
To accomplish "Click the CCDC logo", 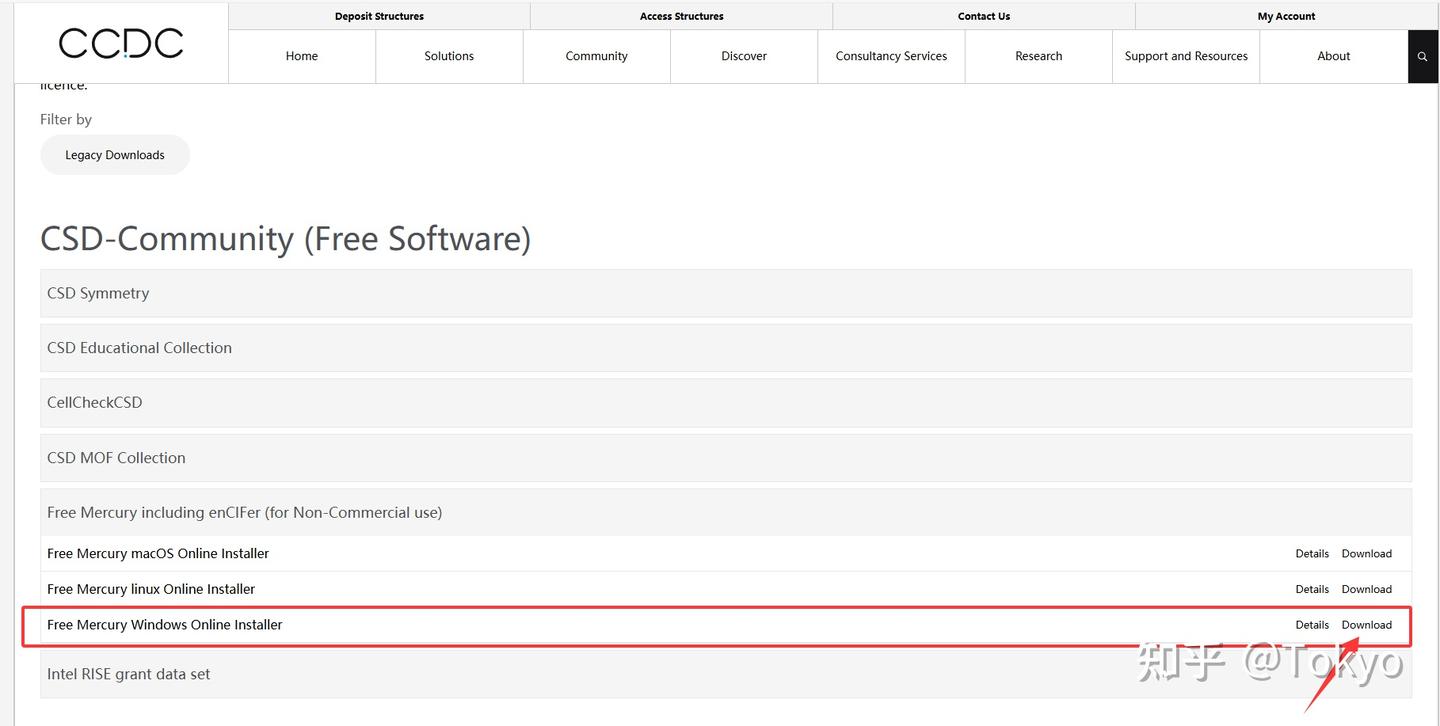I will 121,43.
